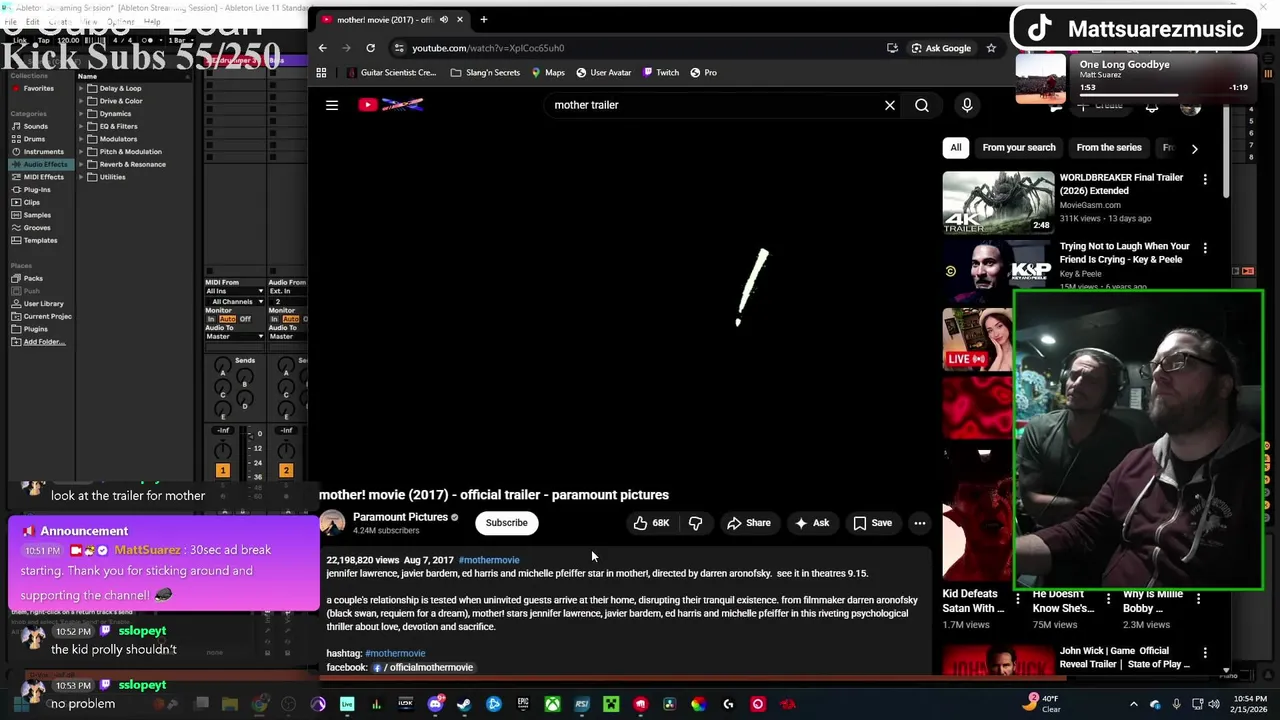Open Xbox app from the taskbar

point(552,704)
